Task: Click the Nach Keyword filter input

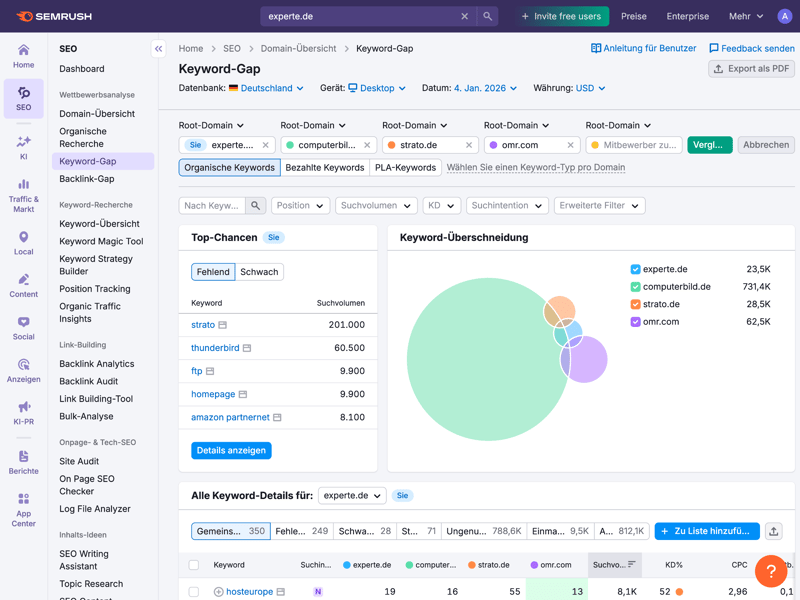Action: (212, 205)
